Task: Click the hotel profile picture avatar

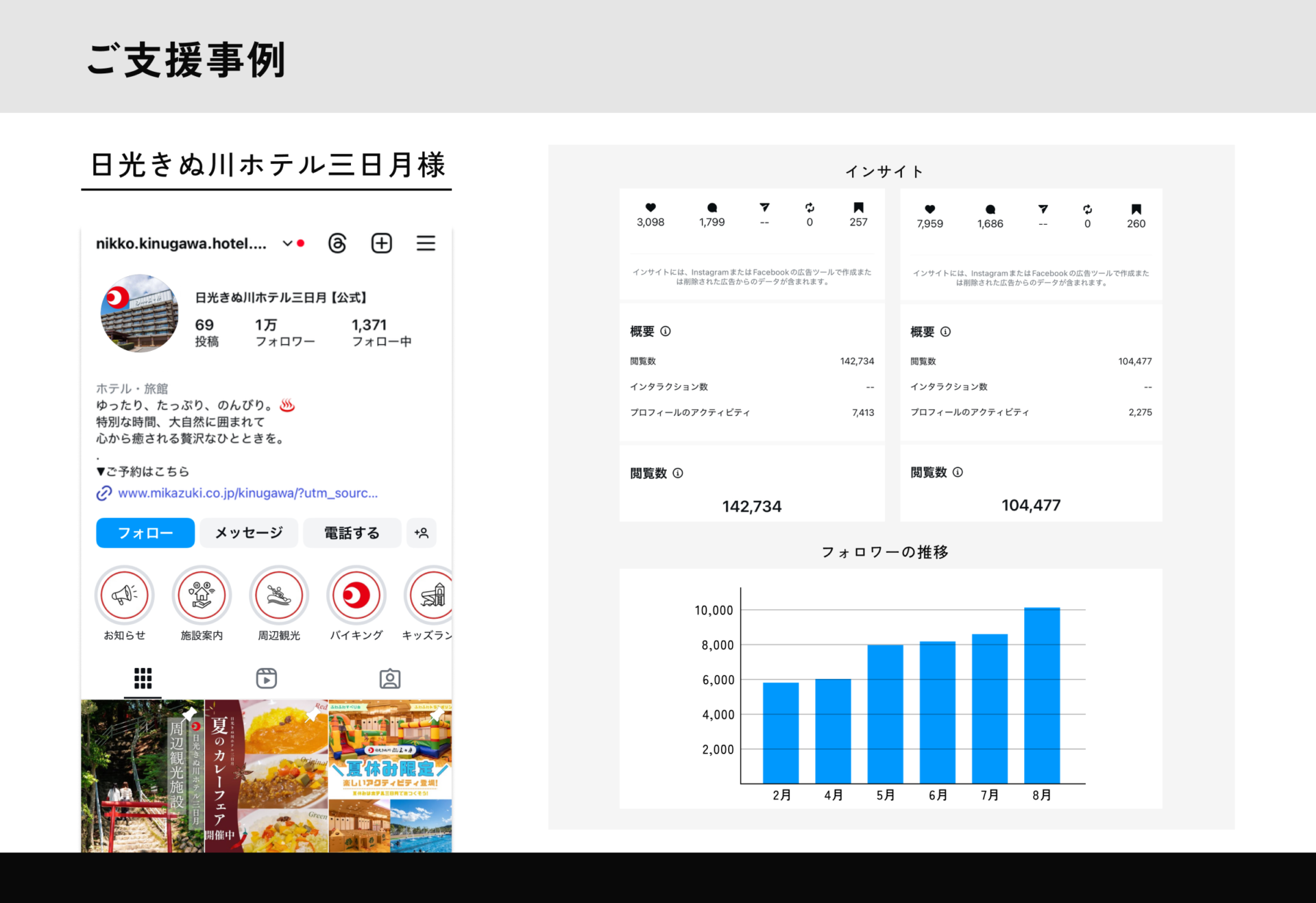Action: [139, 314]
